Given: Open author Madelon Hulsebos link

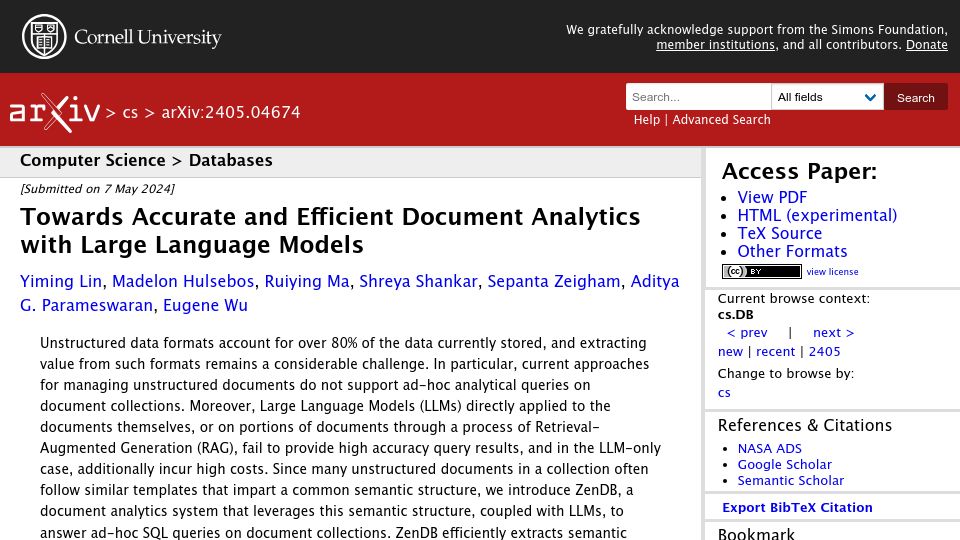Looking at the screenshot, I should (x=183, y=281).
